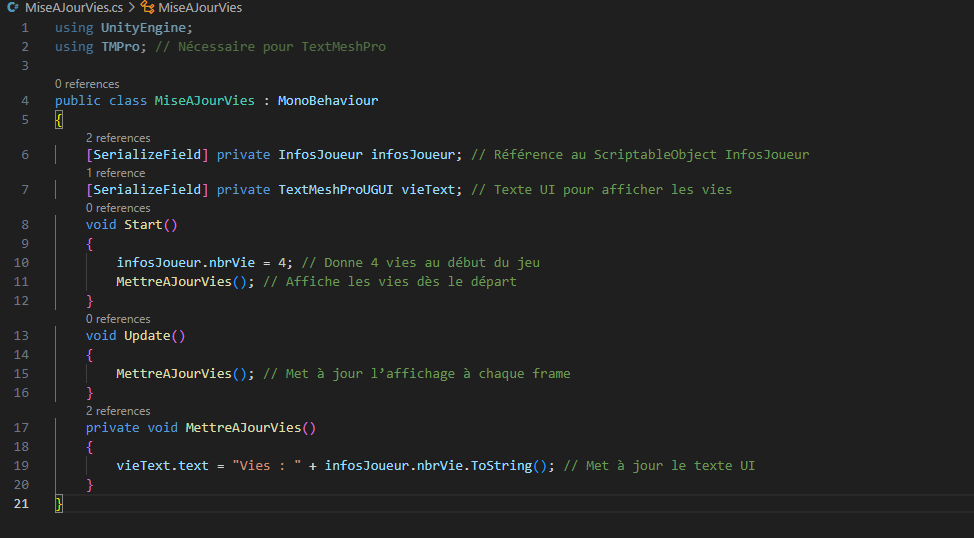Click line number 4 in gutter
Viewport: 974px width, 538px height.
pos(25,101)
